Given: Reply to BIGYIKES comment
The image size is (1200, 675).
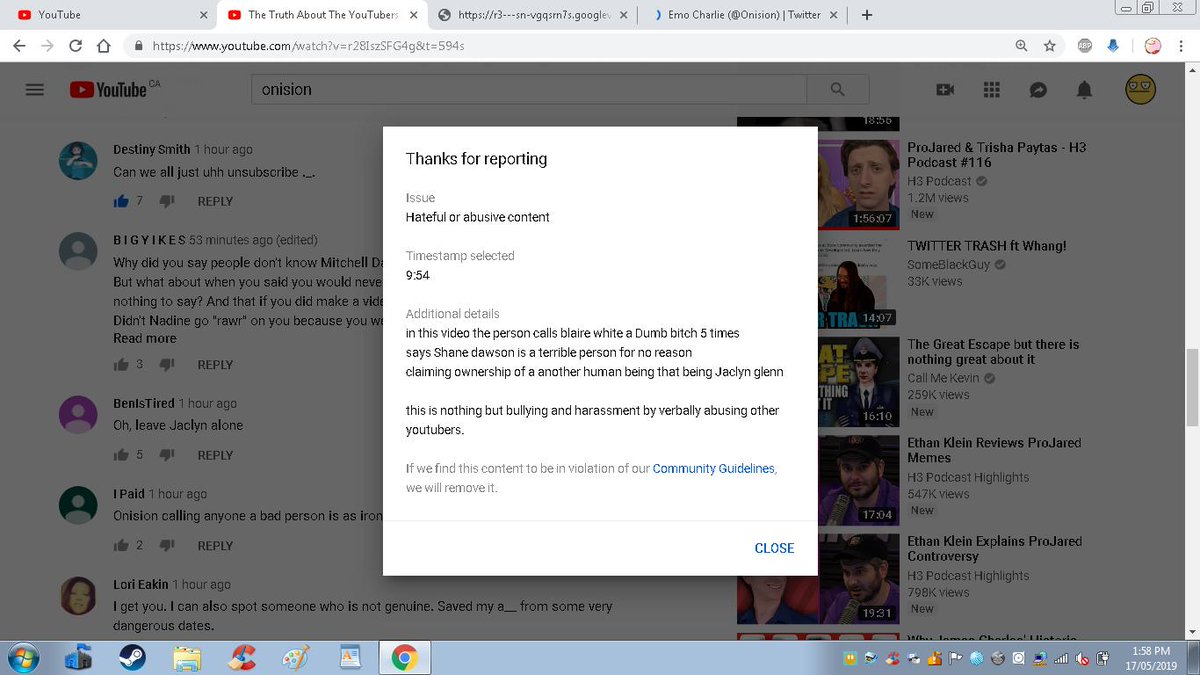Looking at the screenshot, I should click(x=215, y=365).
